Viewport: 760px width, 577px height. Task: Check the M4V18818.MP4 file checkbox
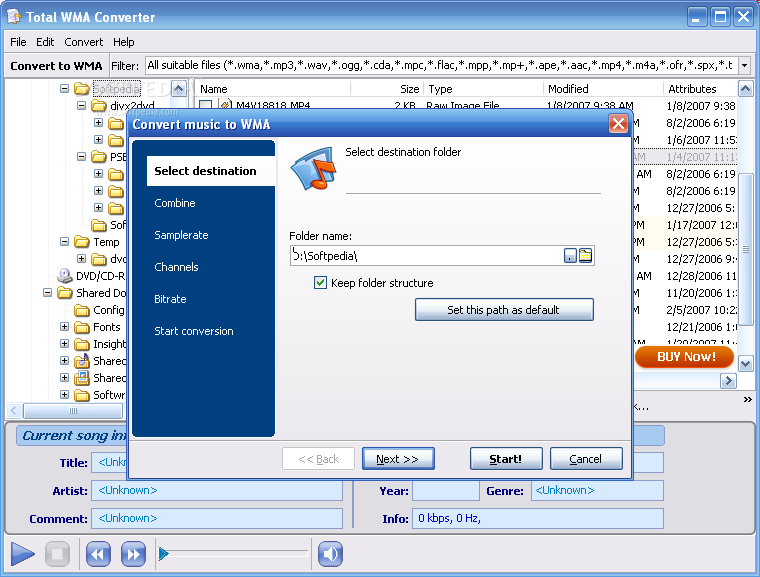pos(206,105)
